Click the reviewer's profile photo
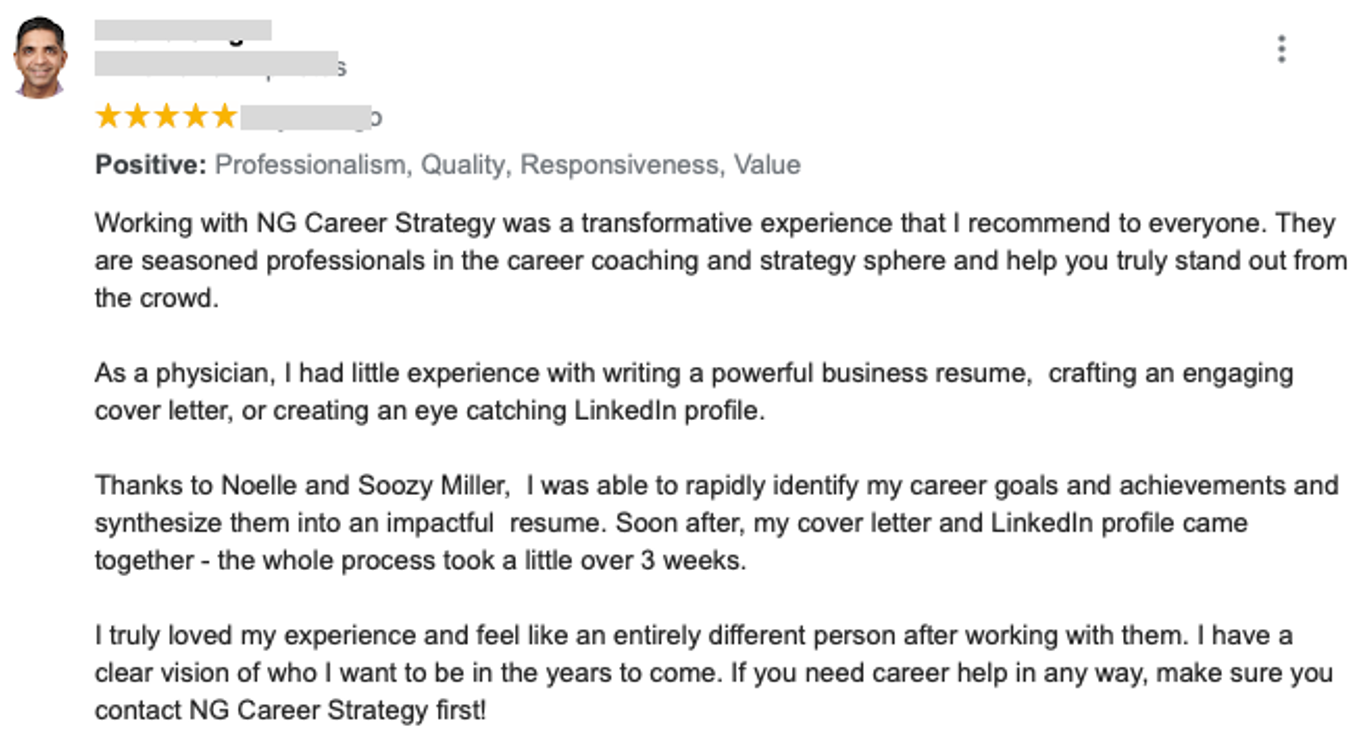Image resolution: width=1362 pixels, height=739 pixels. (x=40, y=57)
